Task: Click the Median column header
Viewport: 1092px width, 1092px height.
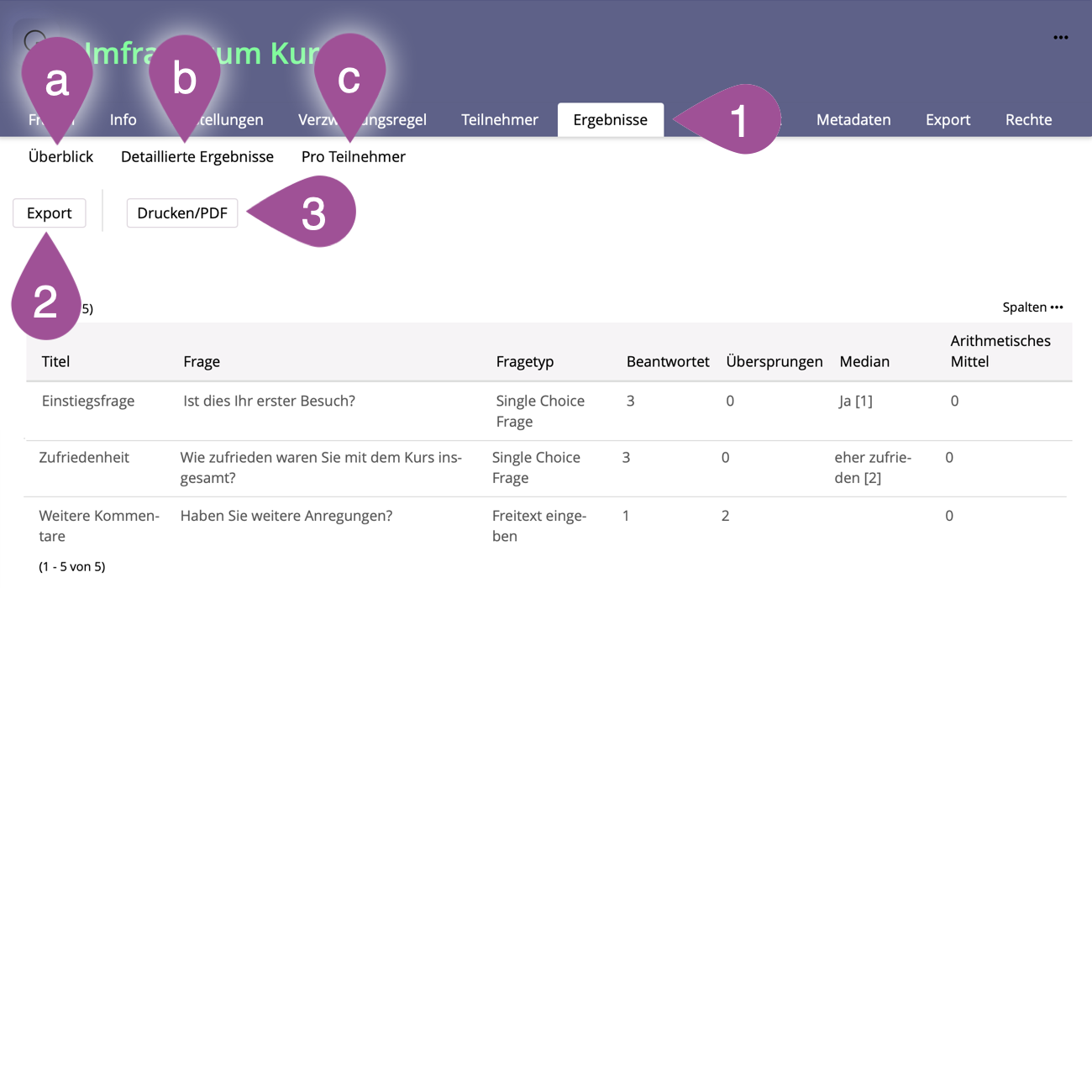Action: (864, 362)
